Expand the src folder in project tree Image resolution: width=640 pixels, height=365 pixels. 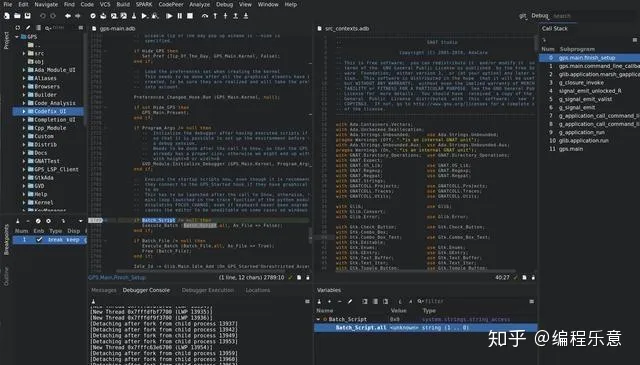pos(24,53)
